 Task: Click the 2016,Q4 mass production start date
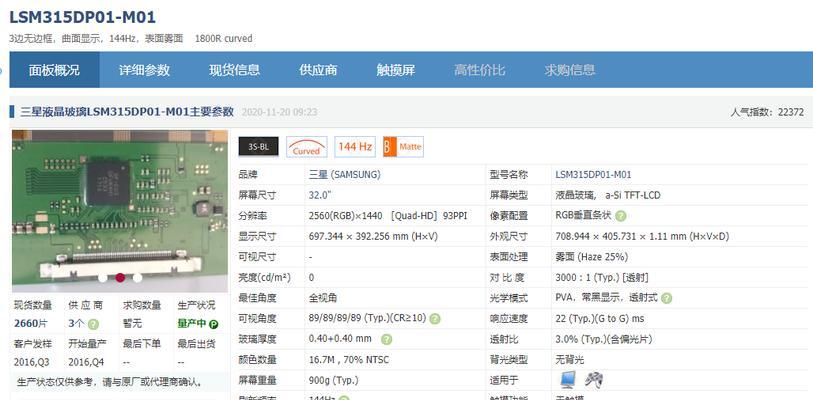(x=87, y=362)
